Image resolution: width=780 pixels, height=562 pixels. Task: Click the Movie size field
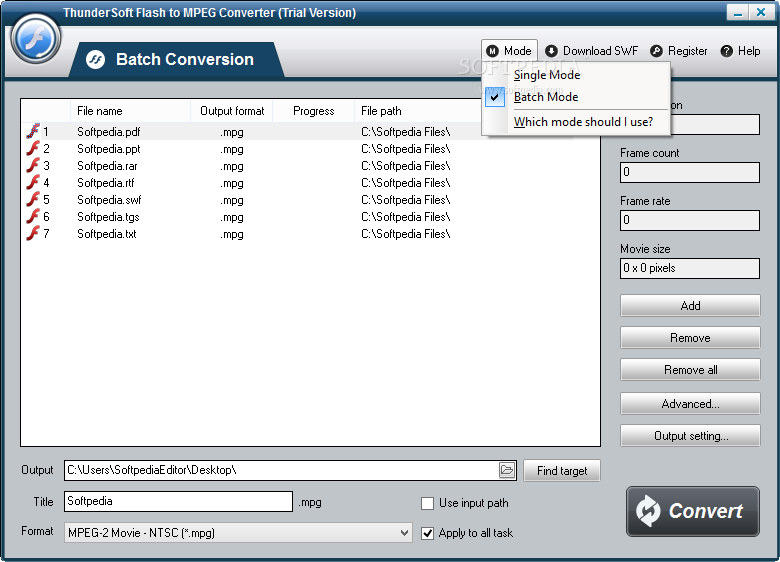[690, 268]
